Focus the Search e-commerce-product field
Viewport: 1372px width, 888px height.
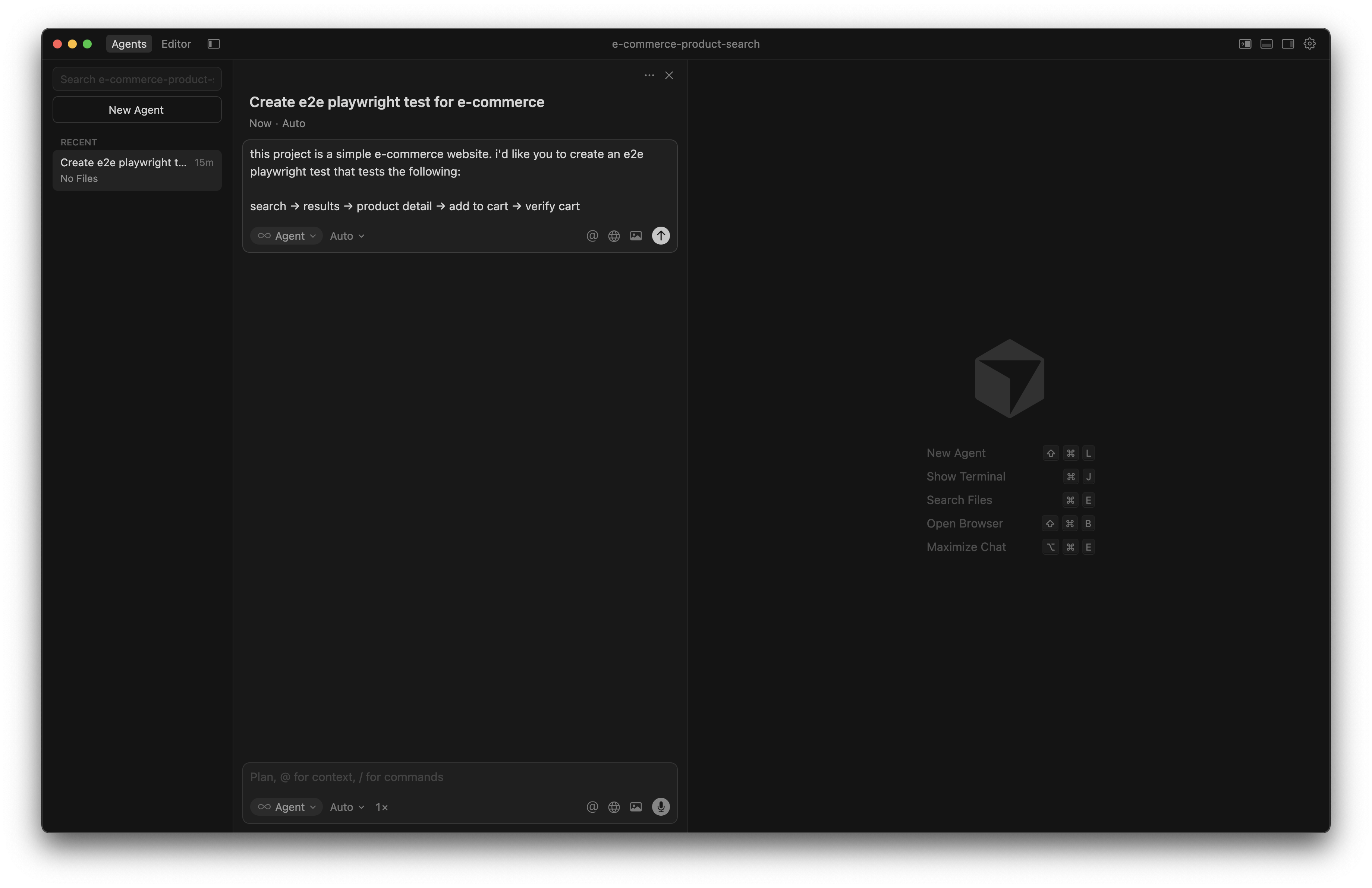136,79
